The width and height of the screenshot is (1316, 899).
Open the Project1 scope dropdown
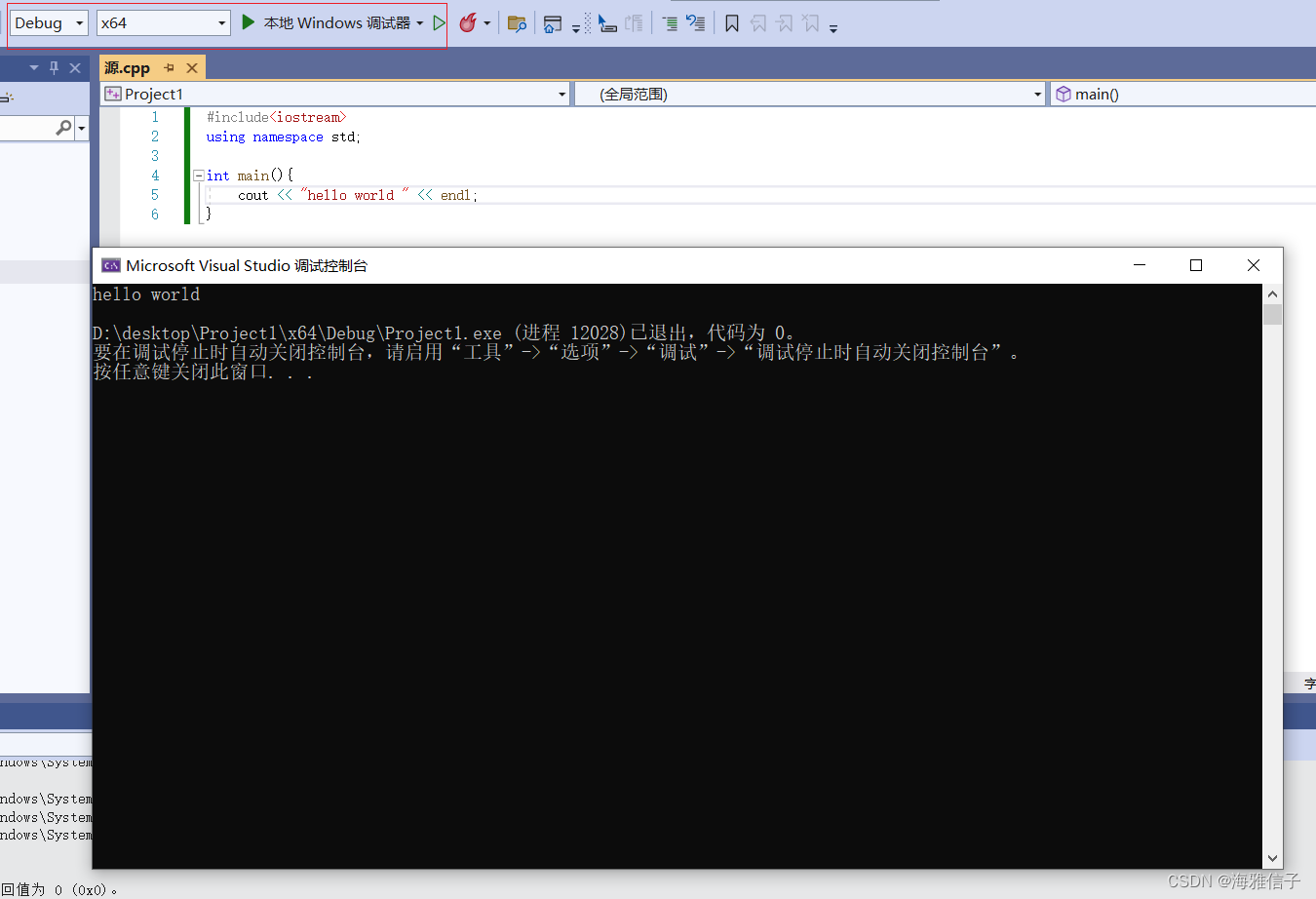[335, 94]
